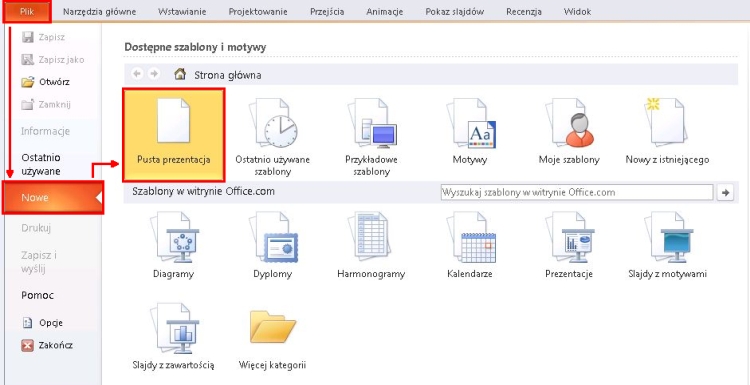Switch to the Widok tab
Screen dimensions: 750x385
point(577,12)
